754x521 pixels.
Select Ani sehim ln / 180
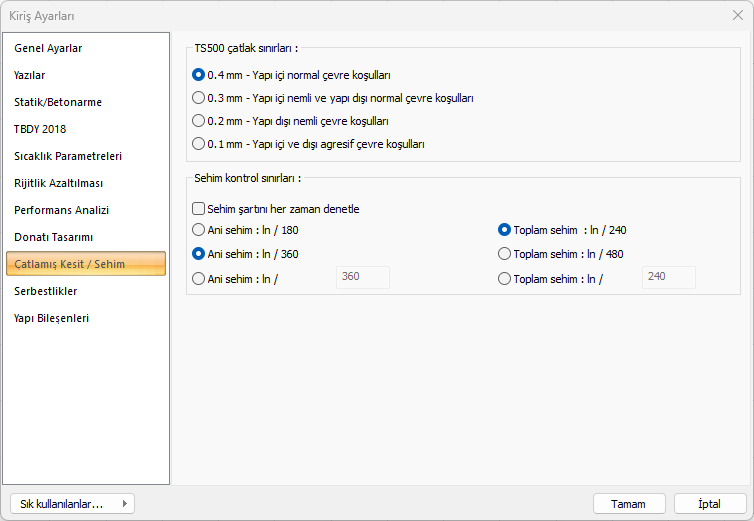[x=198, y=230]
